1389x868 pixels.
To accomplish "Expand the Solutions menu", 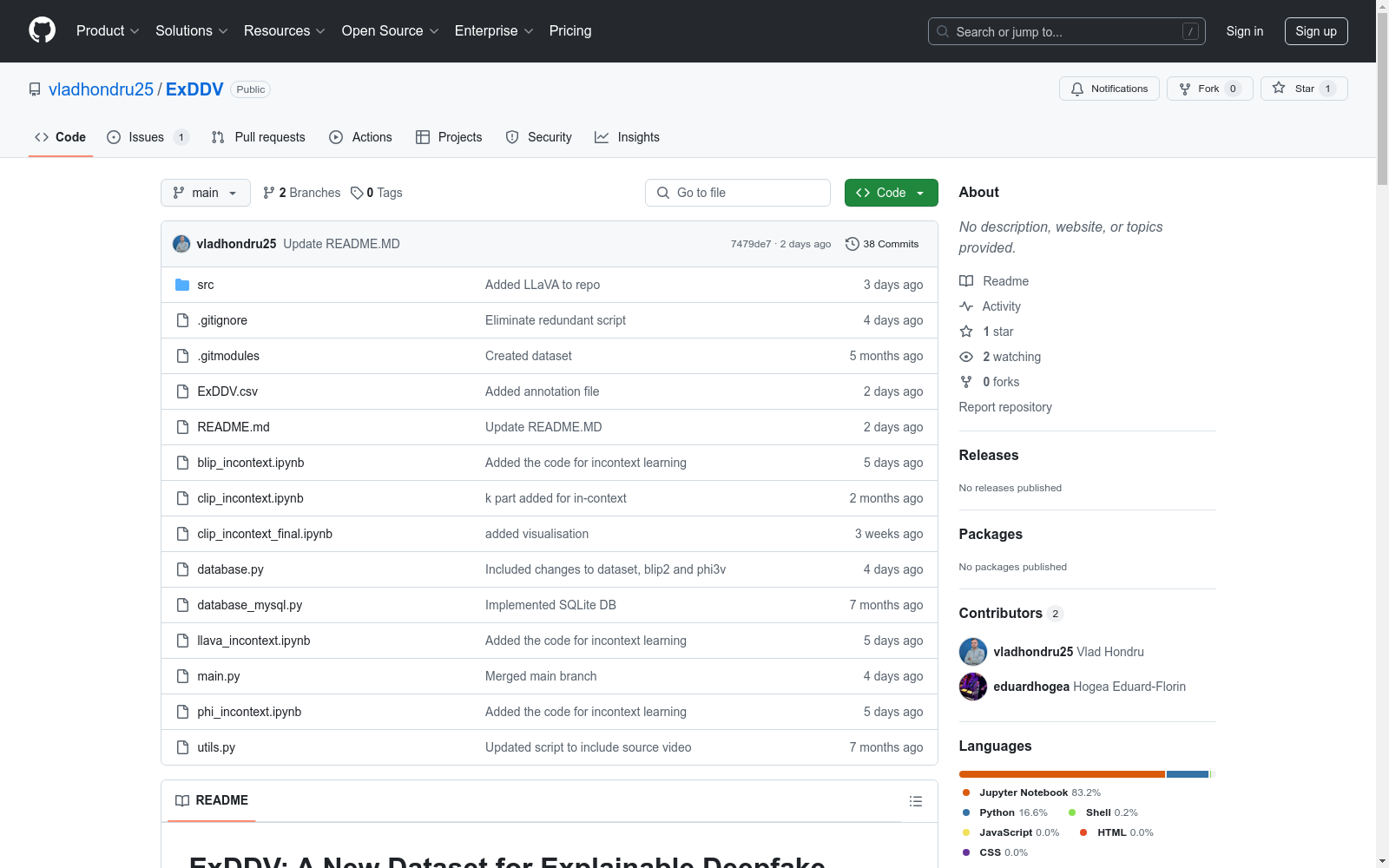I will [x=192, y=30].
